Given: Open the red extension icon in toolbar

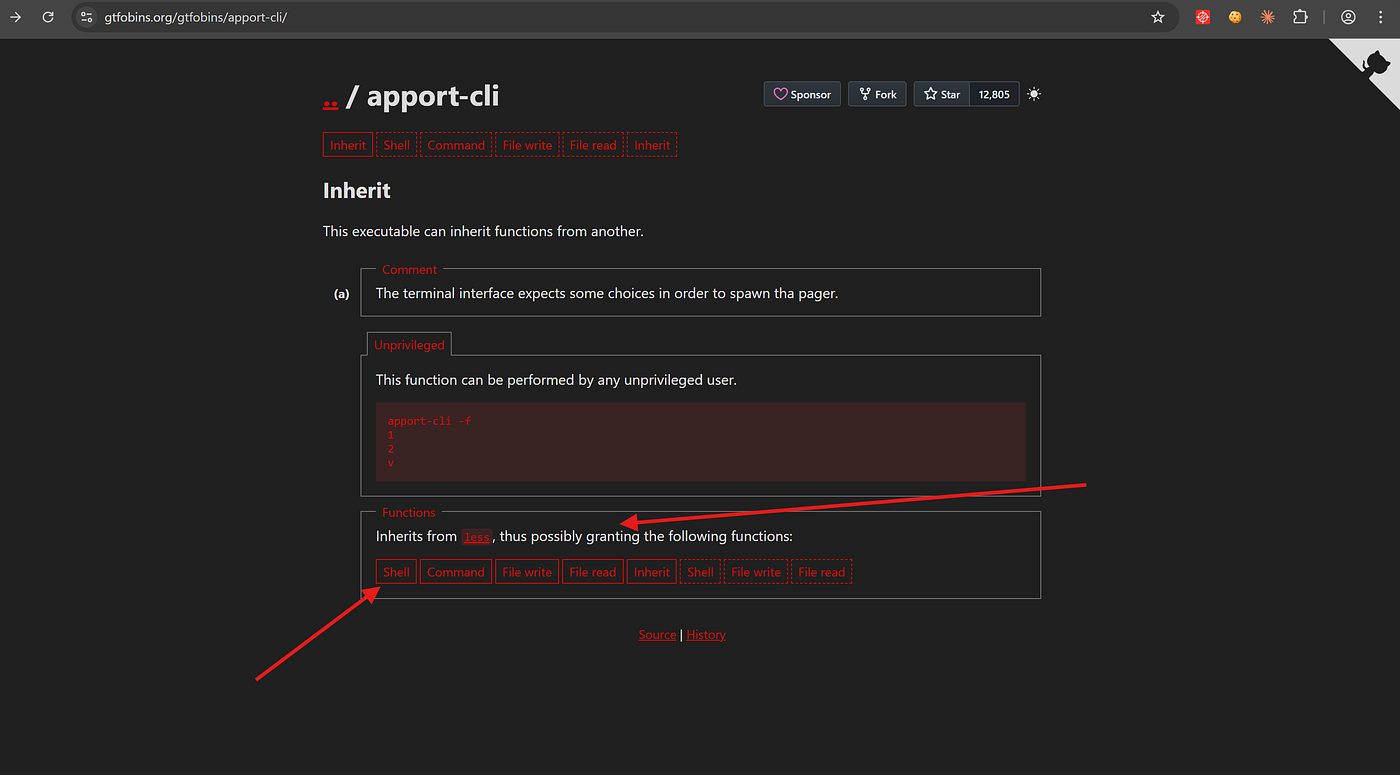Looking at the screenshot, I should click(1204, 17).
